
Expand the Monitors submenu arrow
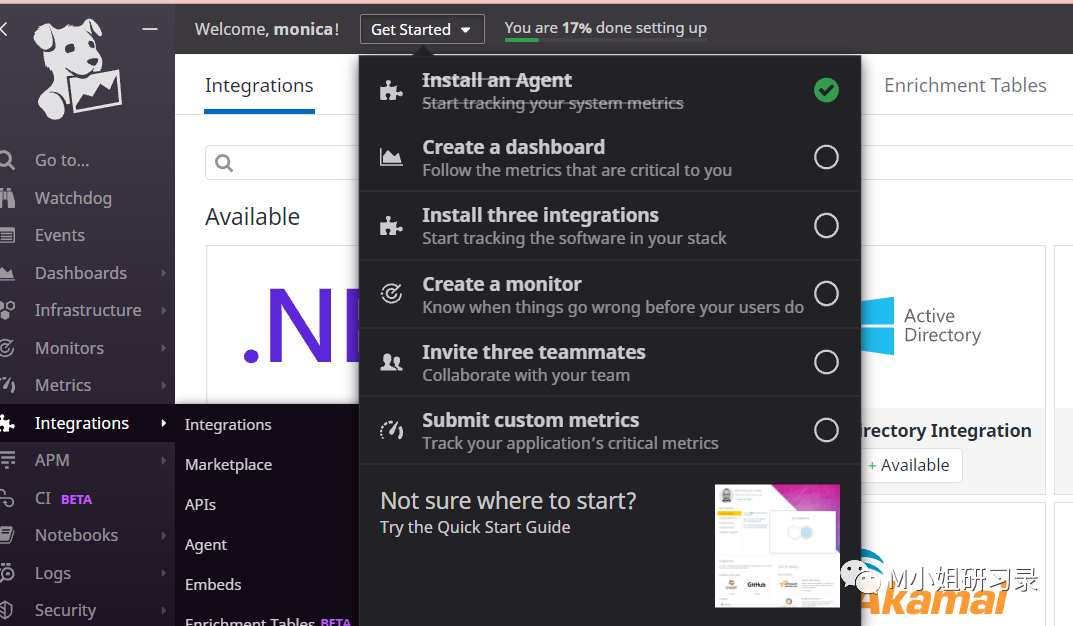point(164,348)
